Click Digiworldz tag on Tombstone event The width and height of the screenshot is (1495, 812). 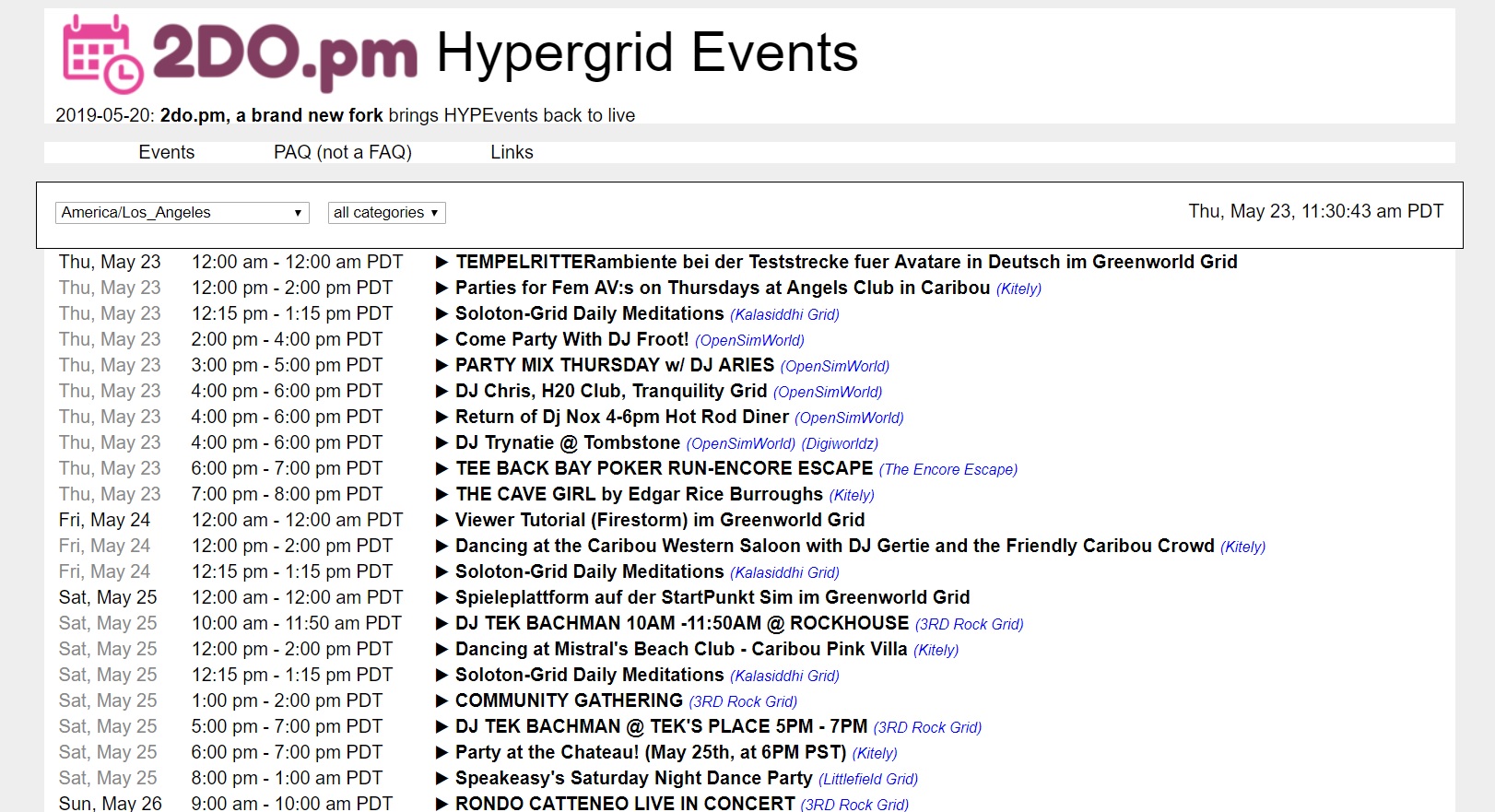point(840,443)
